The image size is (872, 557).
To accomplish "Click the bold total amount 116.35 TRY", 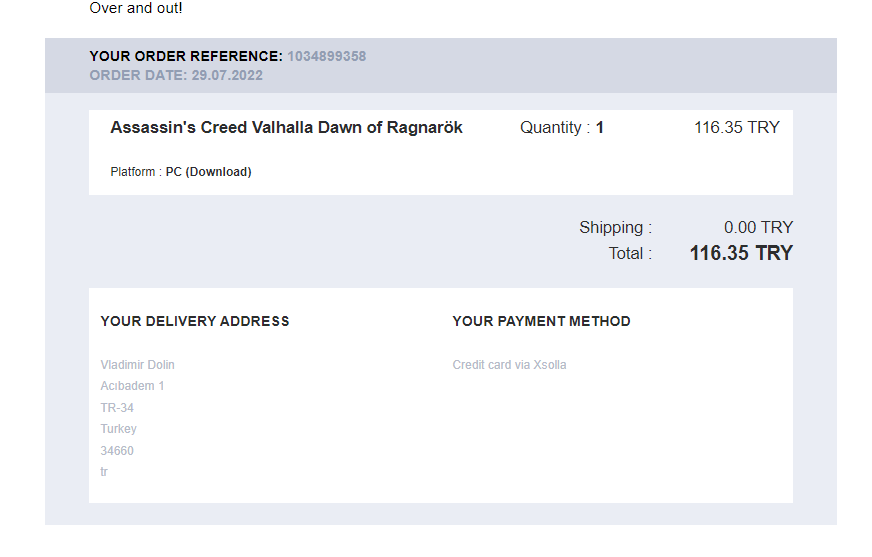I will click(x=741, y=254).
